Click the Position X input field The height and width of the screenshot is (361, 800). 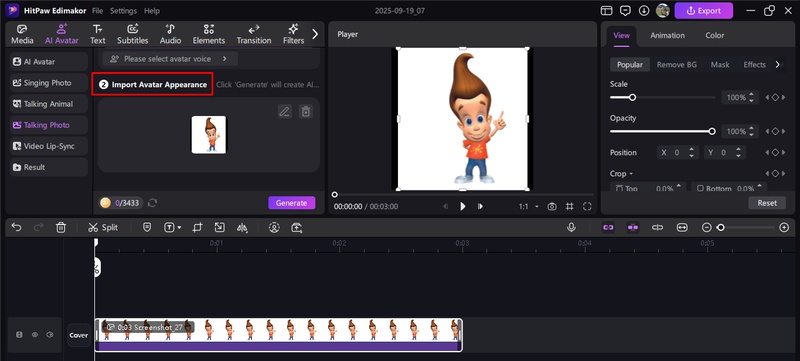coord(678,152)
